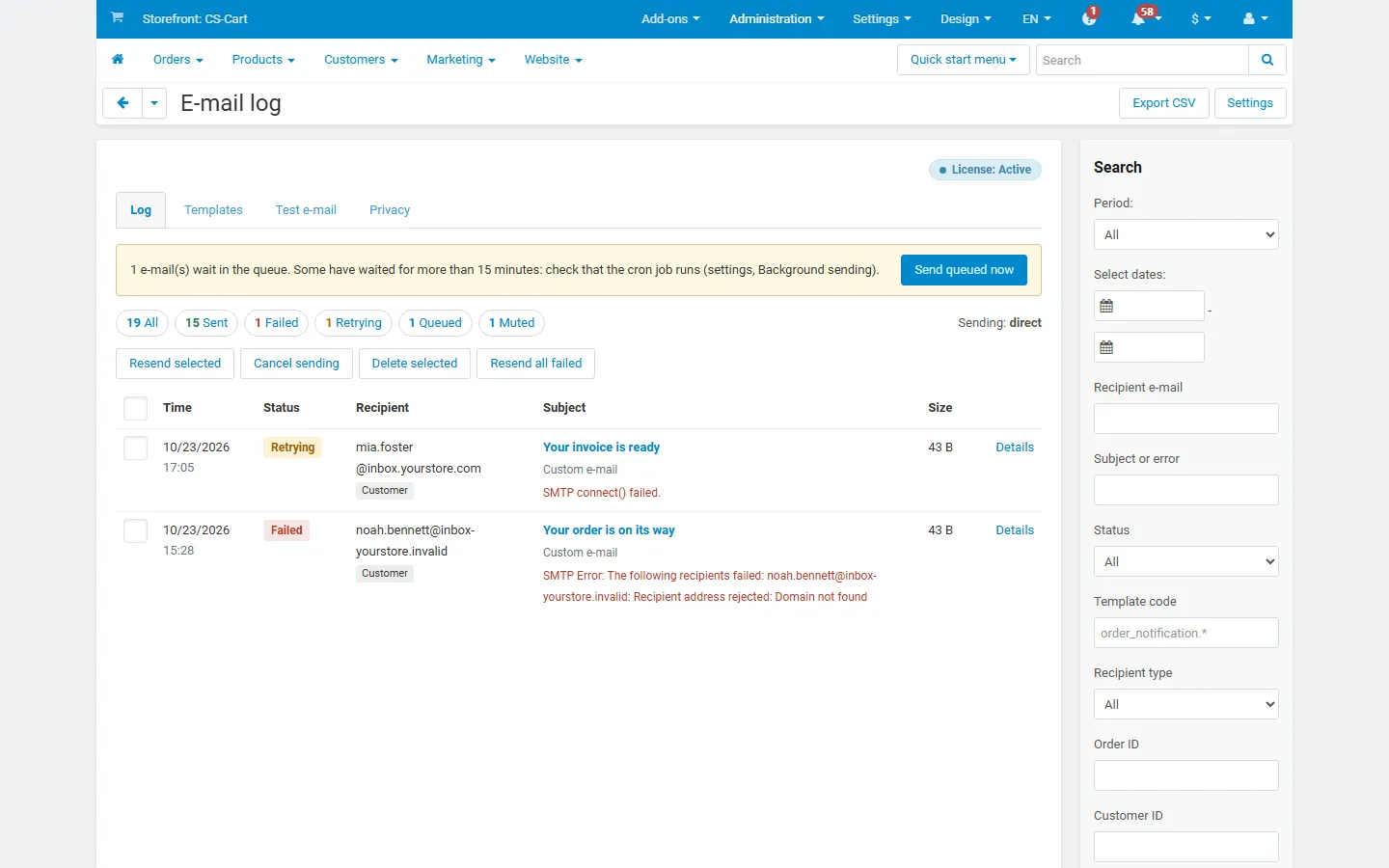Open the dropdown caret beside the back arrow

154,103
